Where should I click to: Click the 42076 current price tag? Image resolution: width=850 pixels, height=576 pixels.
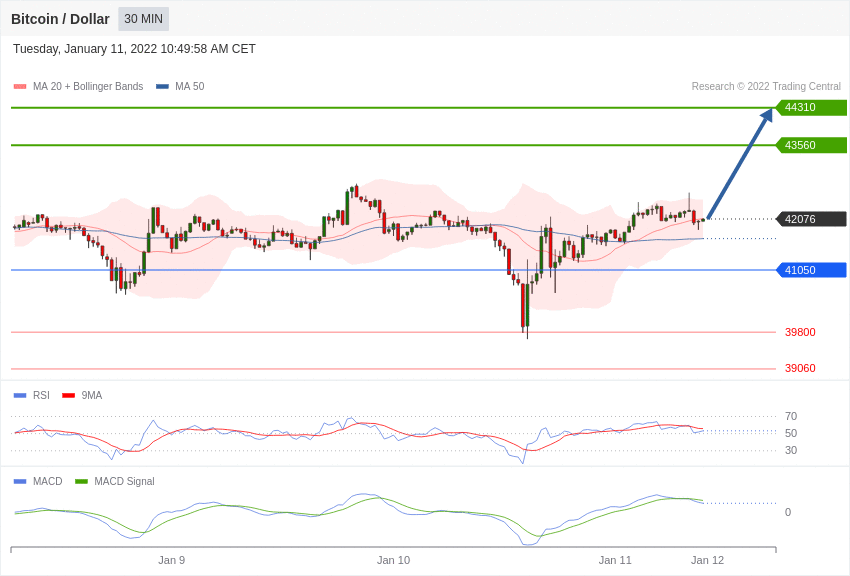[x=811, y=219]
